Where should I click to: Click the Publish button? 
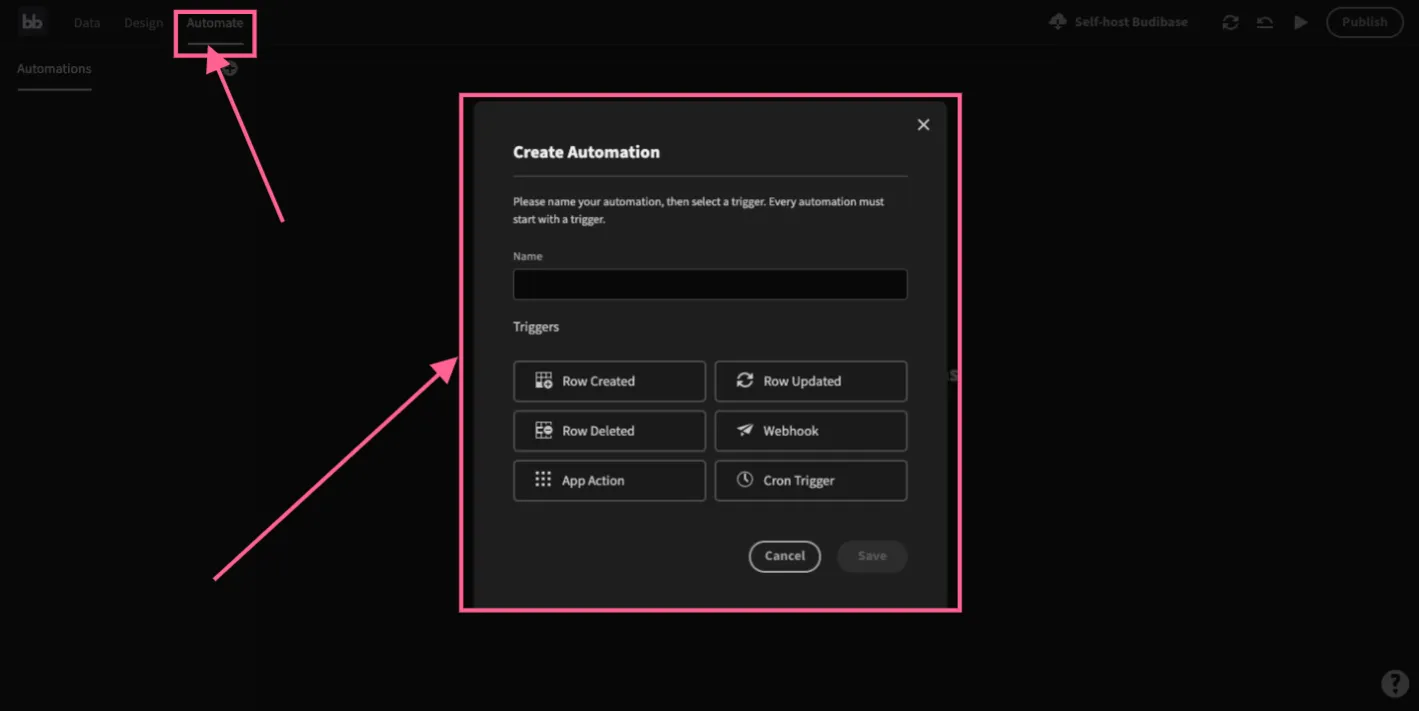coord(1365,22)
